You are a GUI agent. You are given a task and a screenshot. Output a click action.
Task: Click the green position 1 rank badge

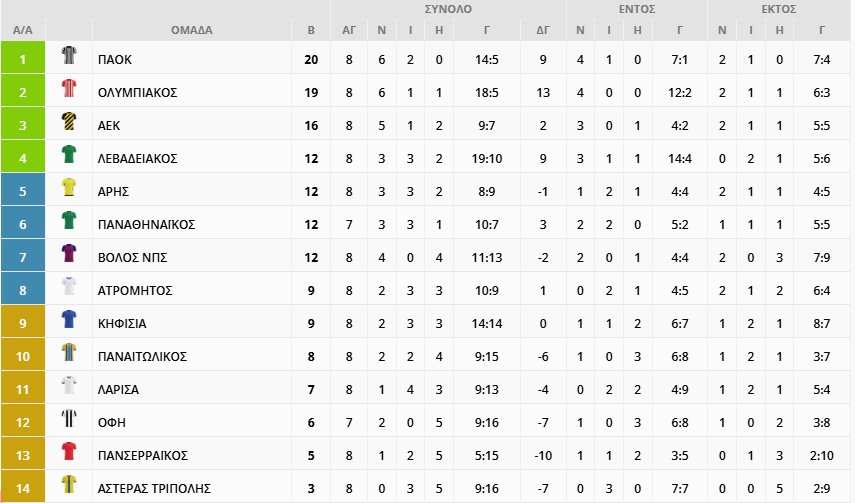[23, 57]
